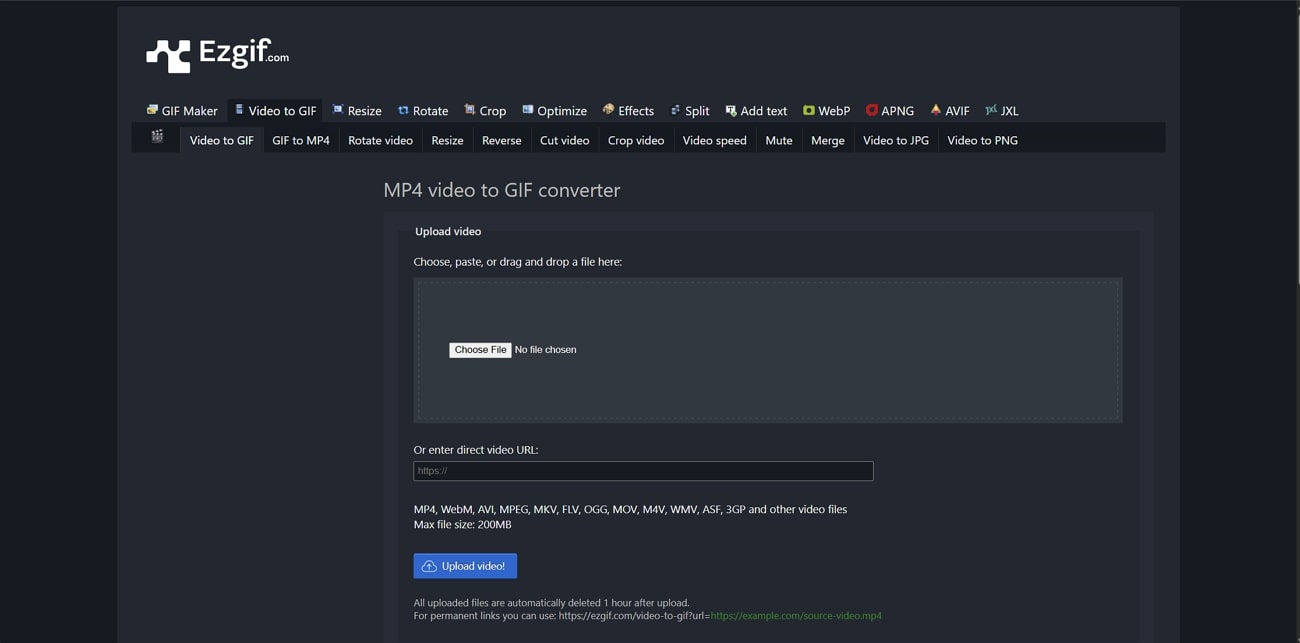Open the WebP menu label
Viewport: 1300px width, 643px height.
click(x=834, y=111)
